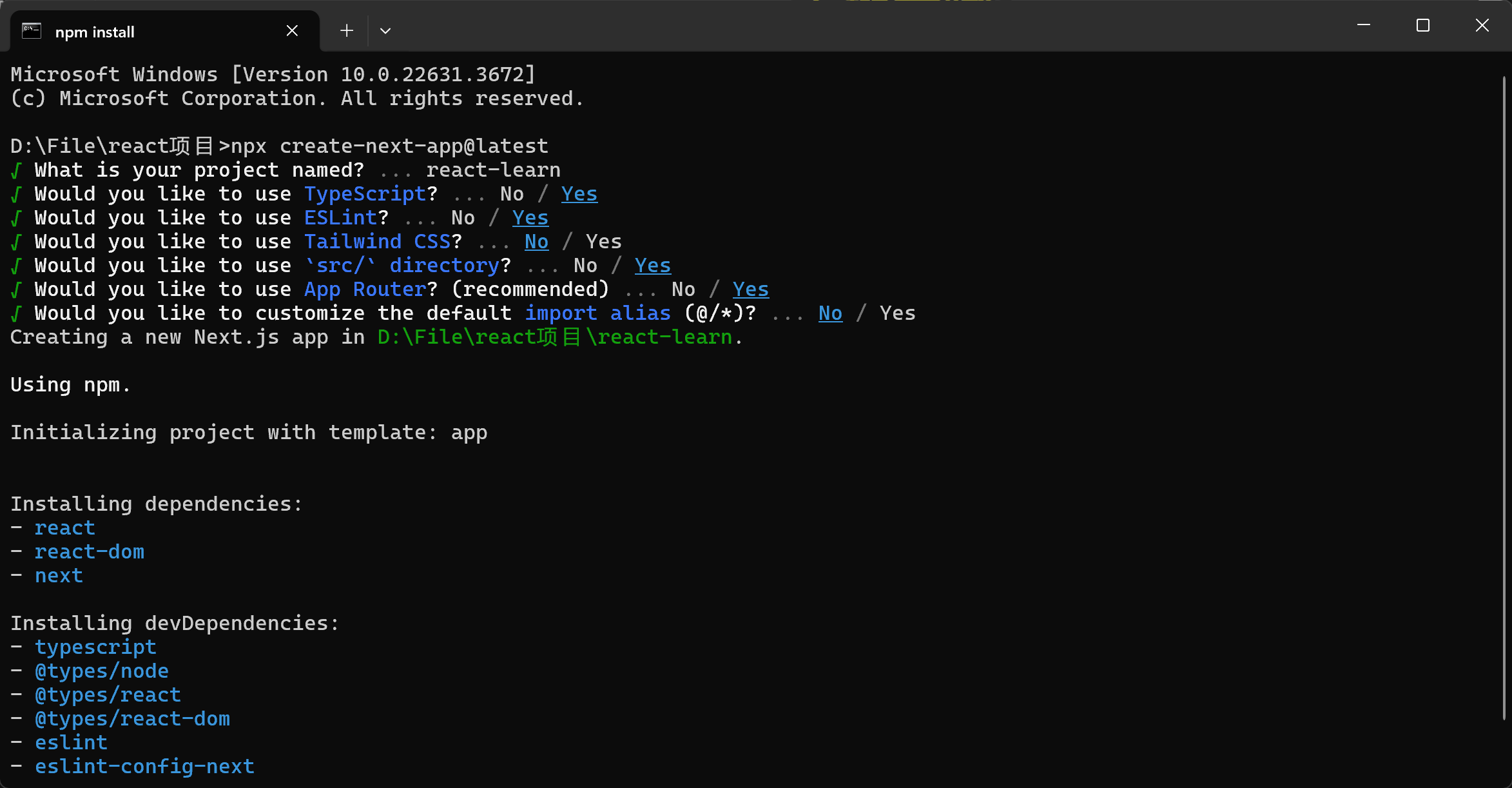
Task: Click the terminal icon on the tab
Action: [x=32, y=31]
